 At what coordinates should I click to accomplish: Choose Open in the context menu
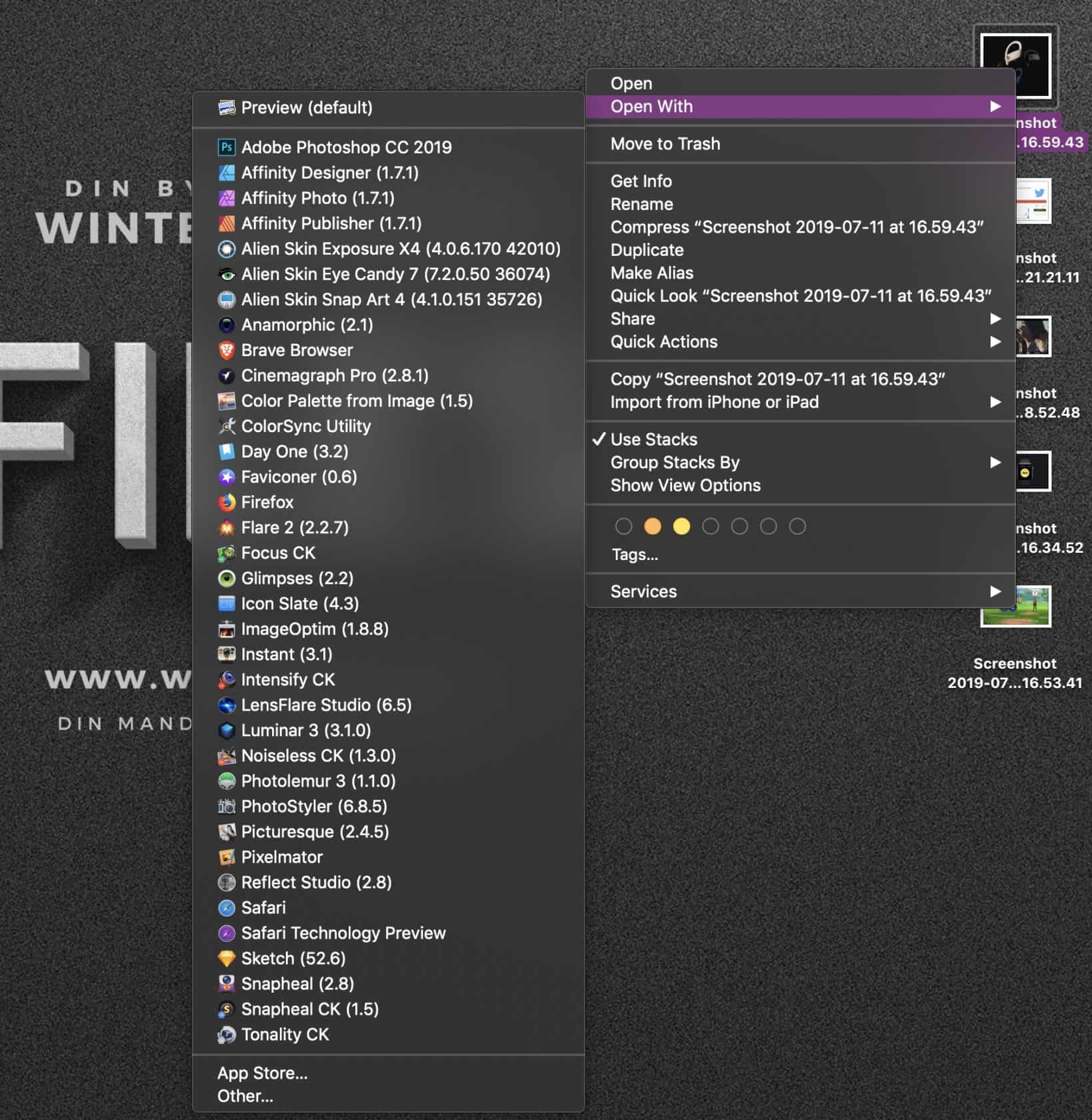pyautogui.click(x=800, y=83)
